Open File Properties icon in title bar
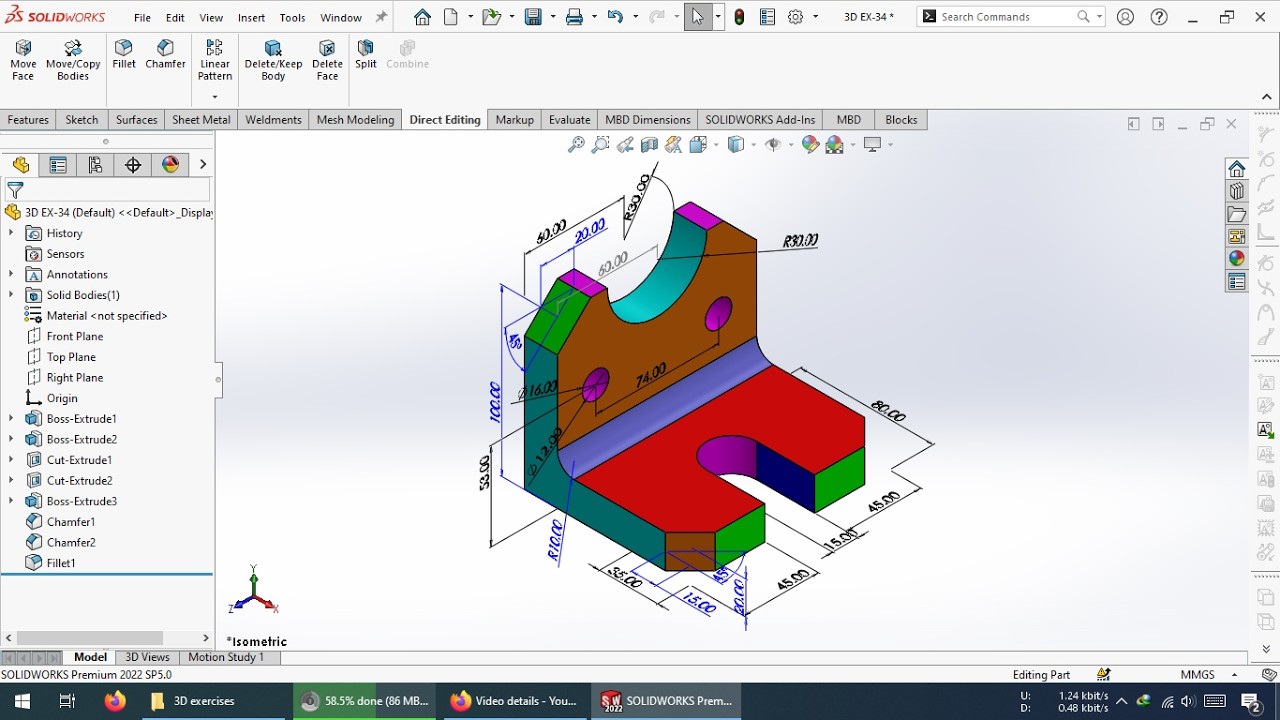The width and height of the screenshot is (1280, 720). 767,17
